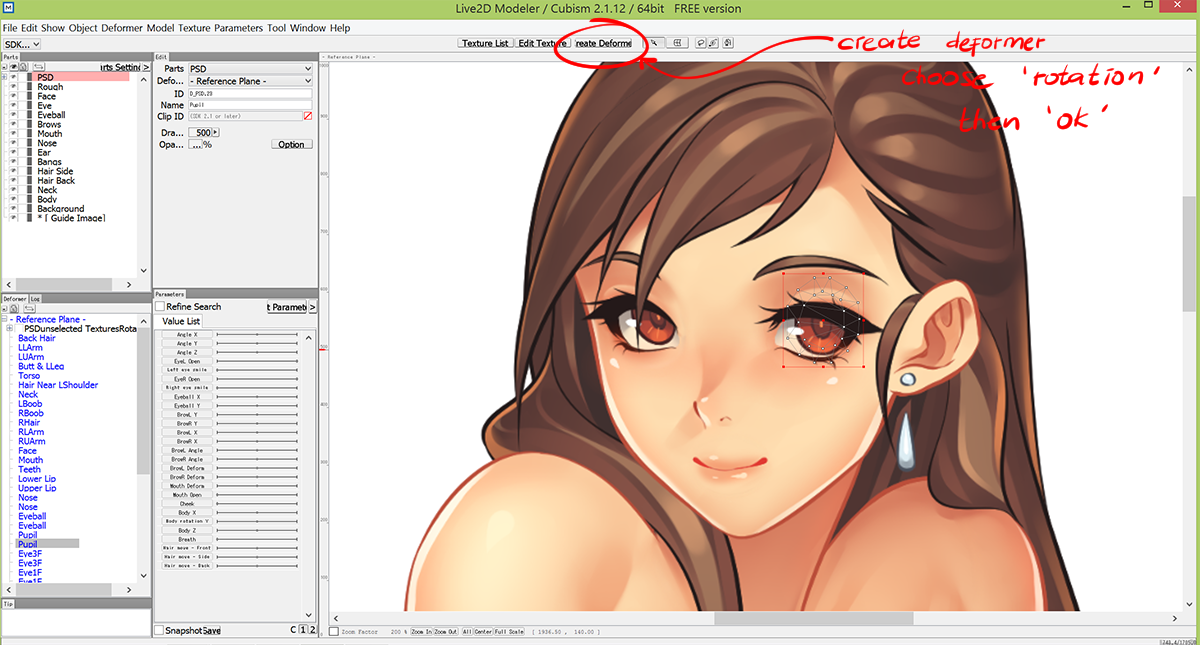Click the lock icon in Deformer panel toolbar

pos(14,308)
